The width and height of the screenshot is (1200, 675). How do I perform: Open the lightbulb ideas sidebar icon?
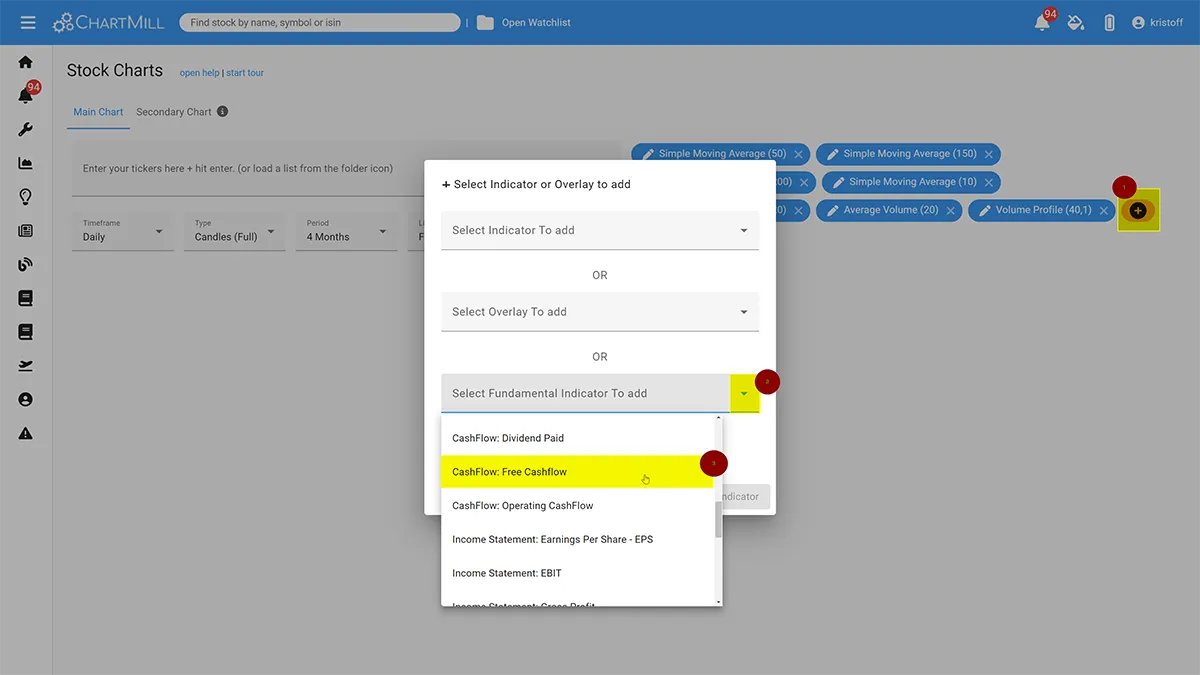pos(26,197)
